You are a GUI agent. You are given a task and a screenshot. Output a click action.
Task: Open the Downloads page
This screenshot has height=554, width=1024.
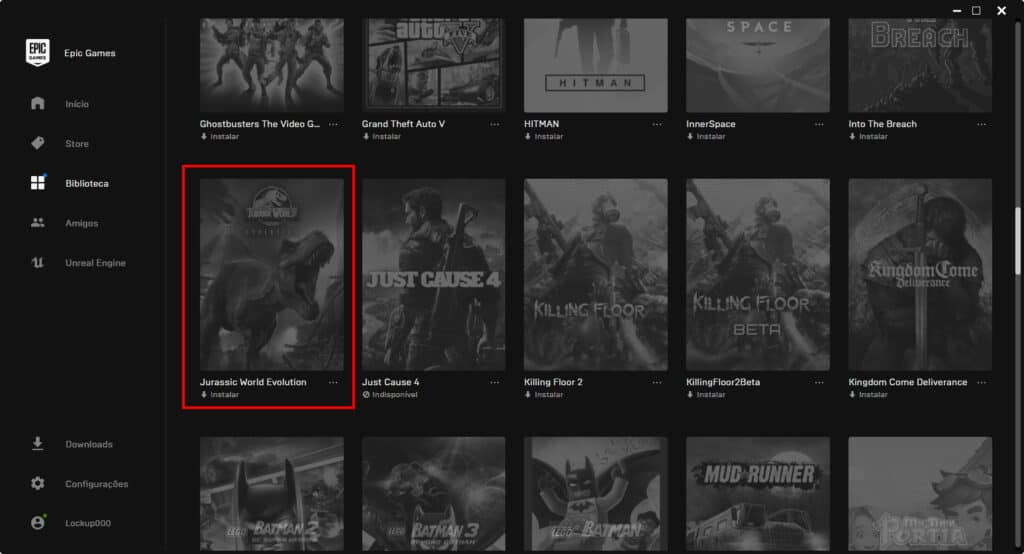[x=89, y=444]
